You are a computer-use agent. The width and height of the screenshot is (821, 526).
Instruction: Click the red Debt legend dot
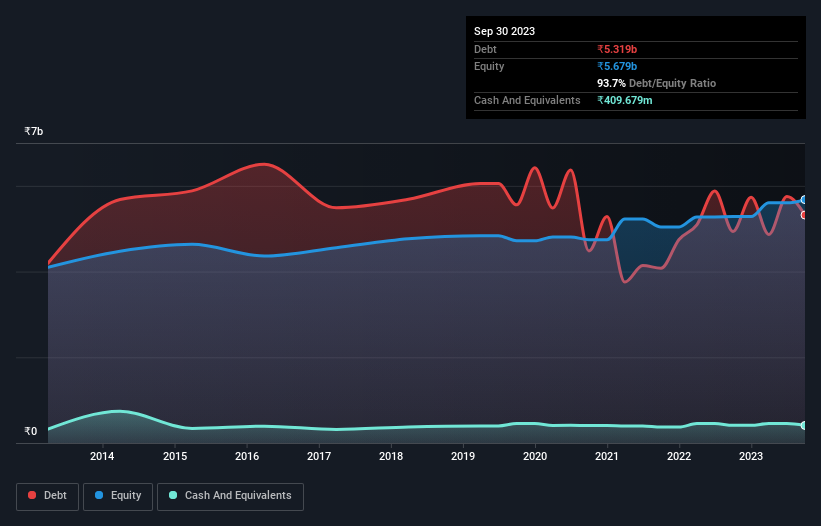32,495
